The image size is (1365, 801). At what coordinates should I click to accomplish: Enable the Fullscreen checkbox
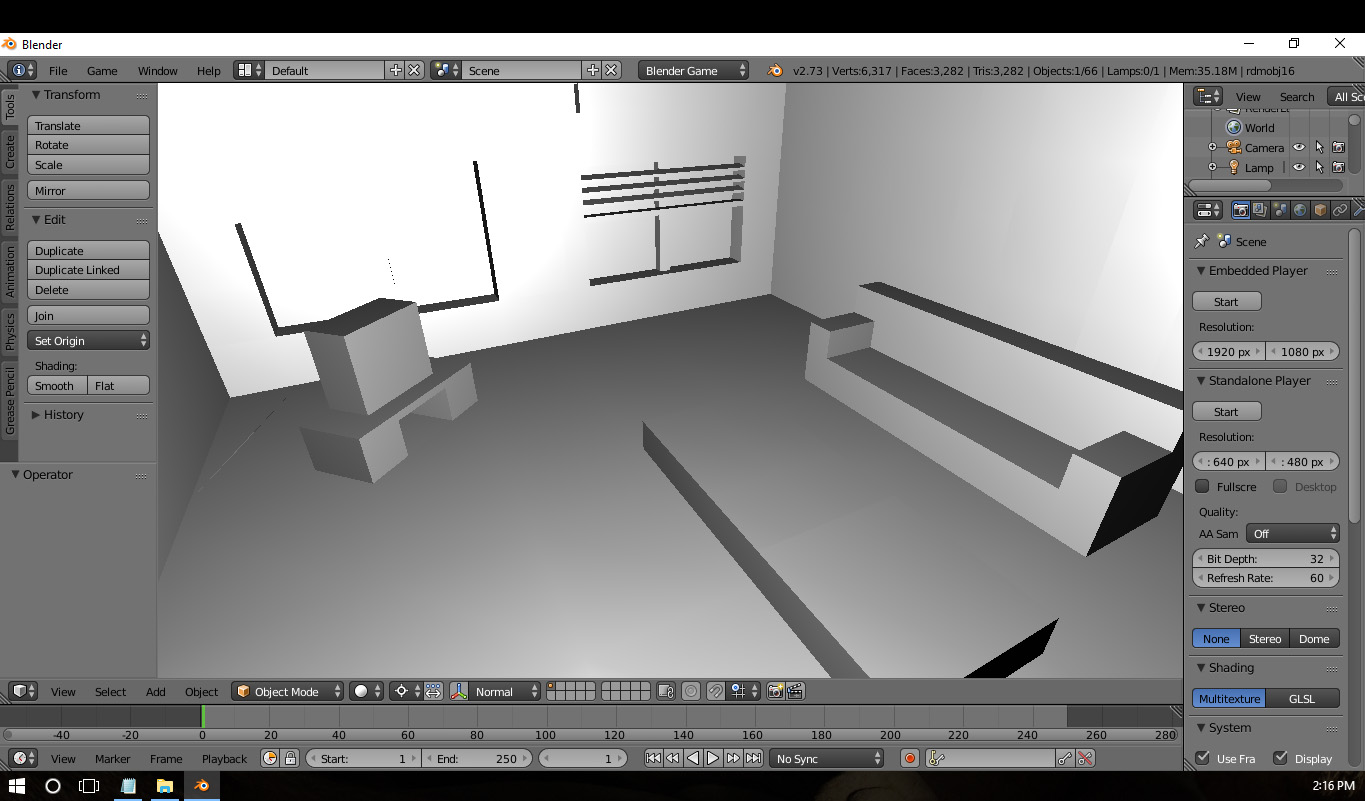(x=1203, y=486)
